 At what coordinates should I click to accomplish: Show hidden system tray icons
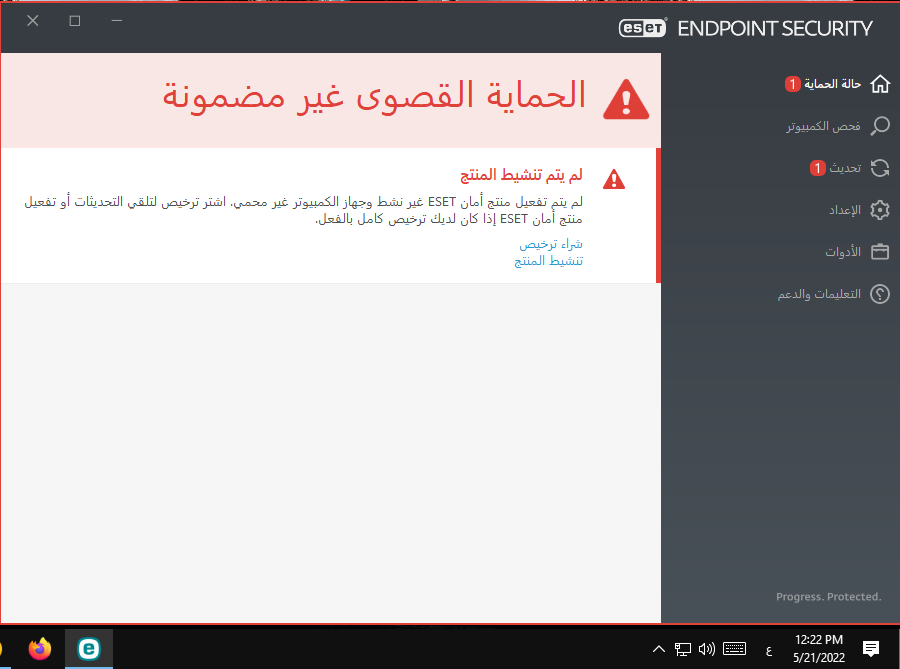pos(659,649)
